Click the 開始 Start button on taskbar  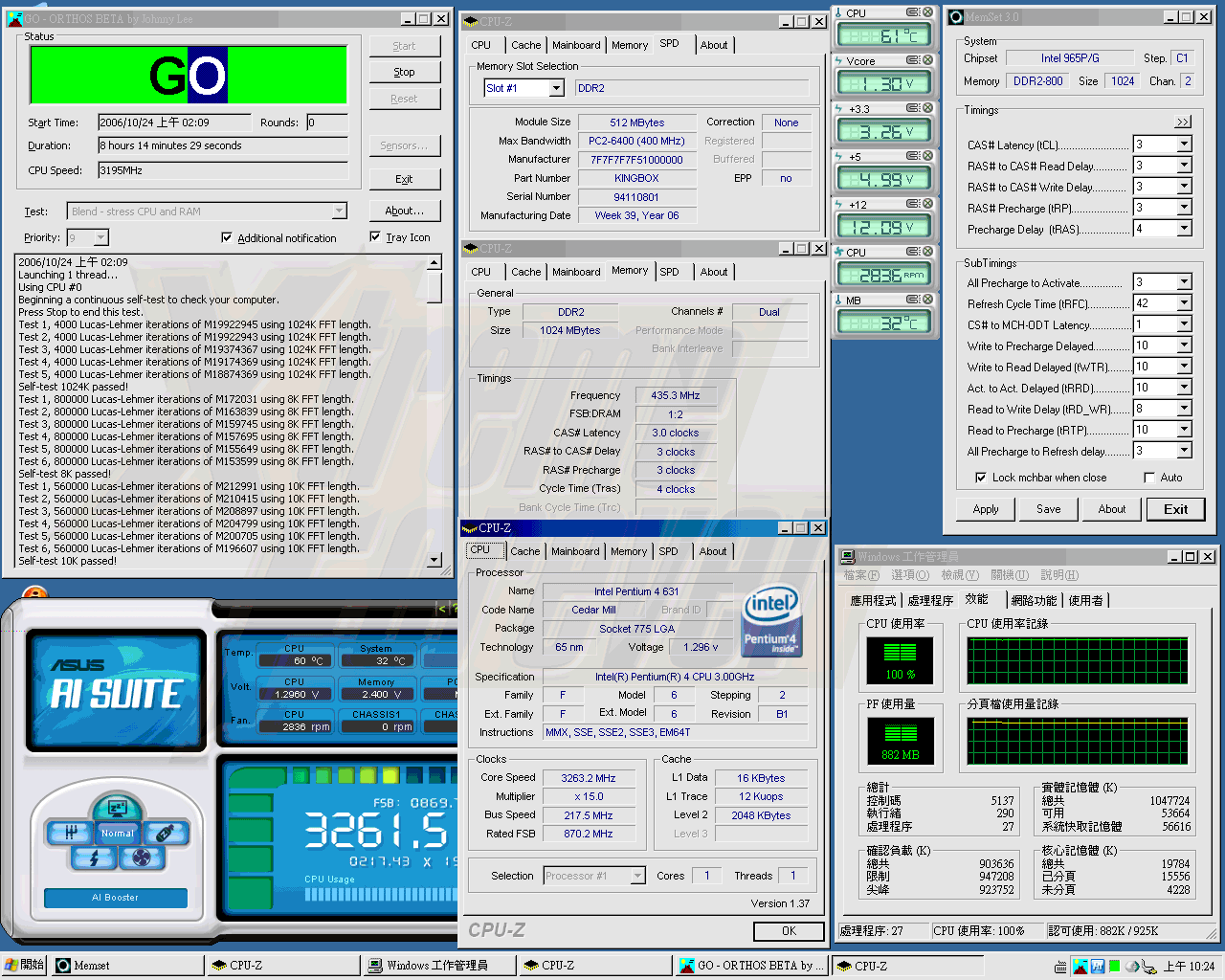[25, 966]
